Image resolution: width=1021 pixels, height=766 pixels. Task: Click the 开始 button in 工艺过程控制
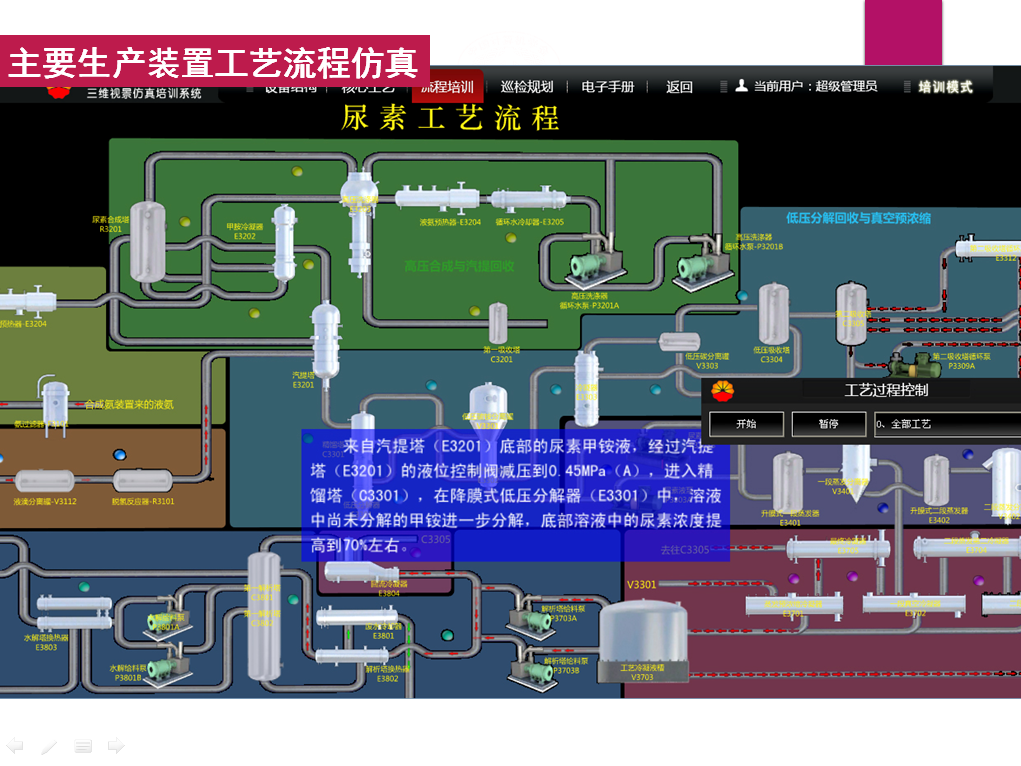[746, 424]
